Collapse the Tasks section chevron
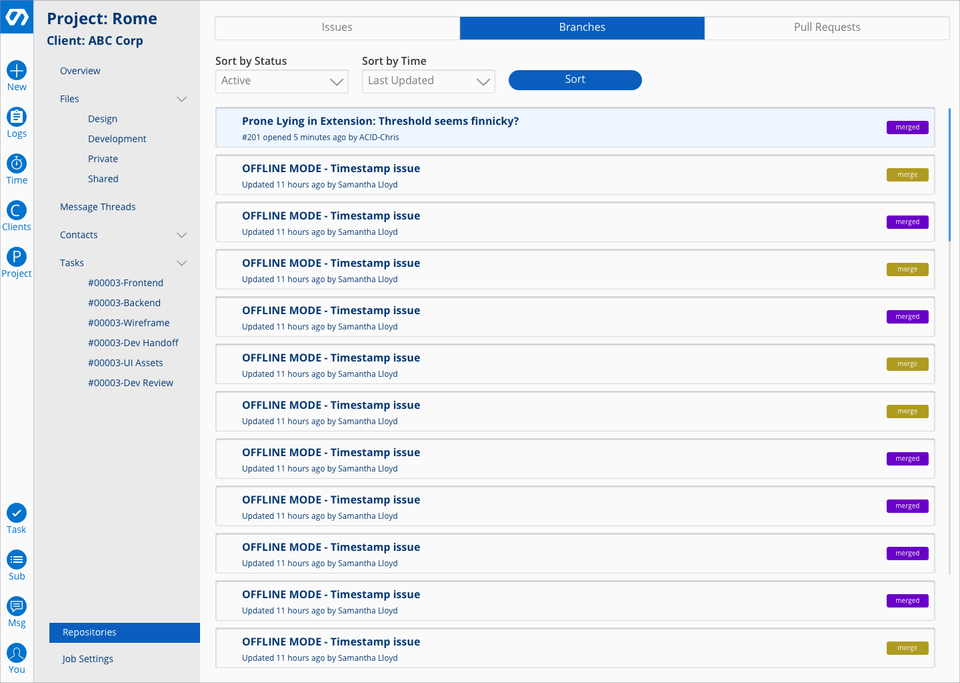960x683 pixels. [182, 263]
